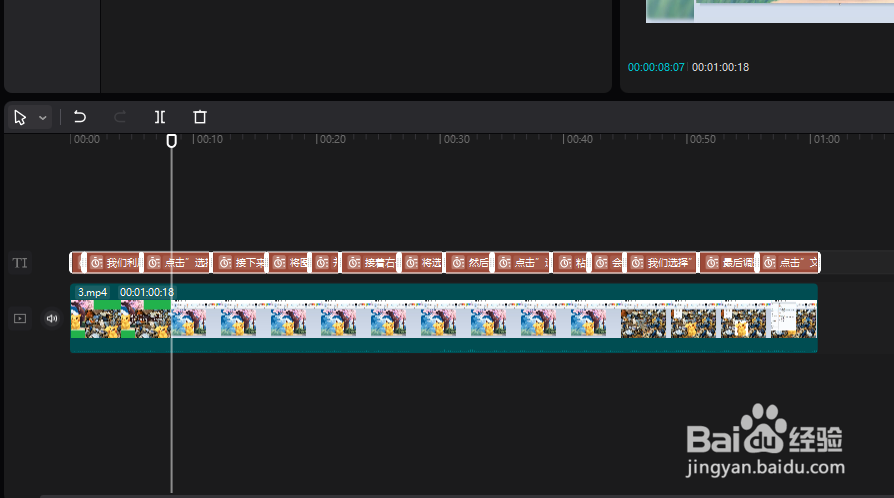The image size is (894, 498).
Task: Redo the undone edit
Action: [x=120, y=117]
